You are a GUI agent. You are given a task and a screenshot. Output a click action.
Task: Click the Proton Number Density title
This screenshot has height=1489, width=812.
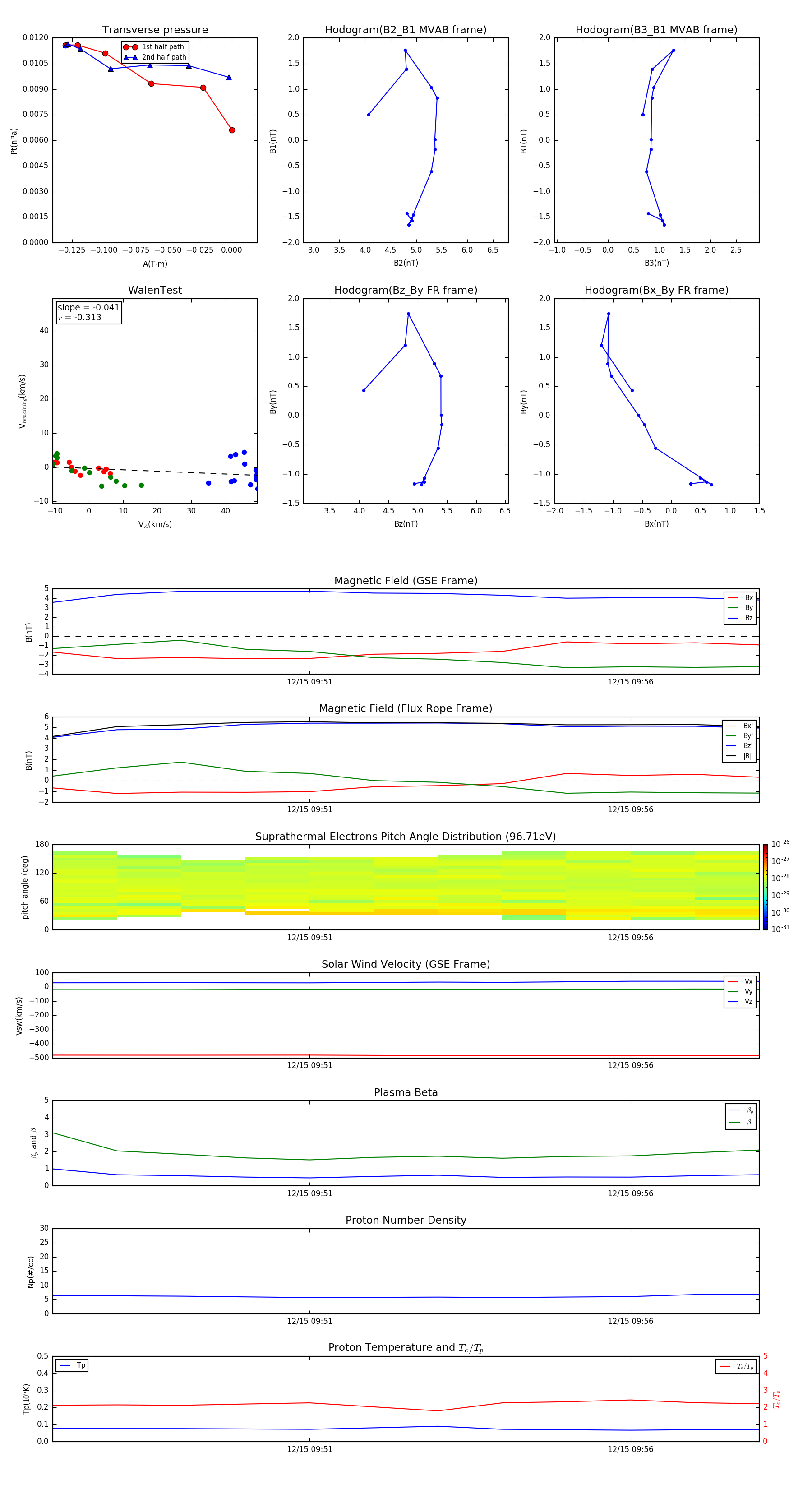coord(406,1220)
